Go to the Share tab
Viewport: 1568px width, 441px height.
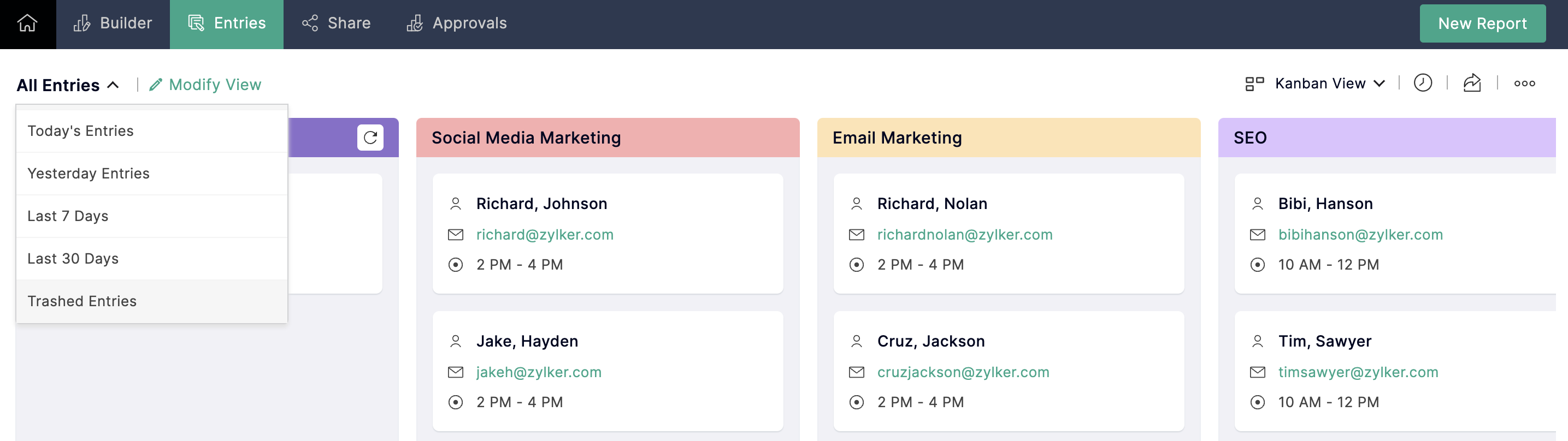coord(336,23)
